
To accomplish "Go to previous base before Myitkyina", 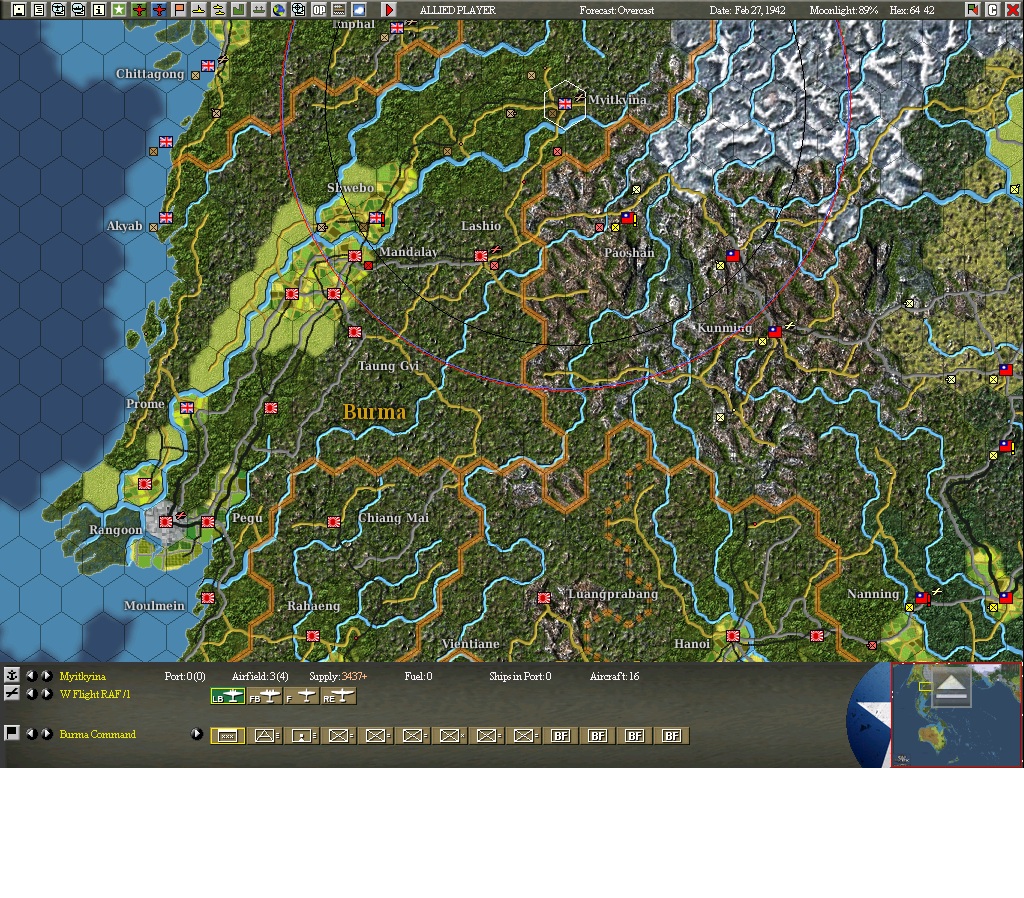I will coord(31,675).
